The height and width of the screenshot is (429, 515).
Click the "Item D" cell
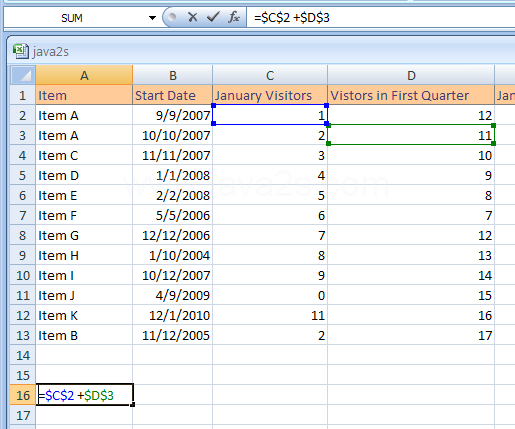[84, 175]
